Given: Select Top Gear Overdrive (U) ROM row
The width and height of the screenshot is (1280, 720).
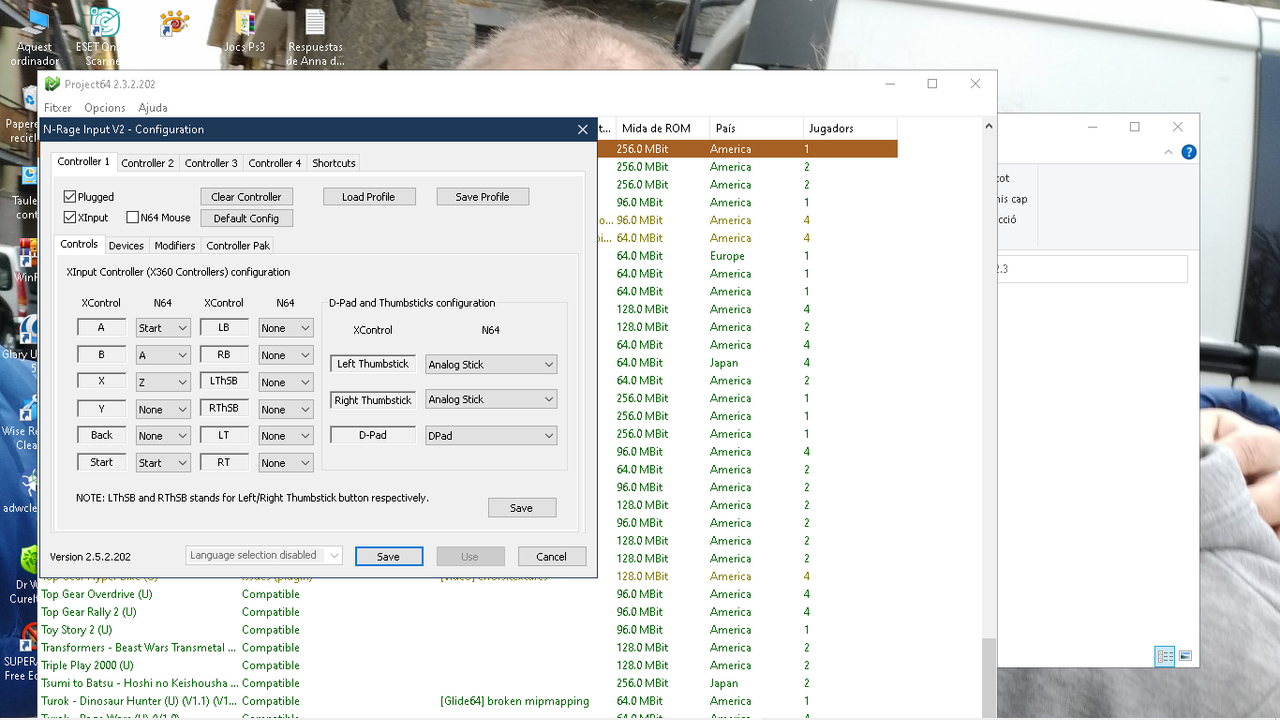Looking at the screenshot, I should coord(468,594).
